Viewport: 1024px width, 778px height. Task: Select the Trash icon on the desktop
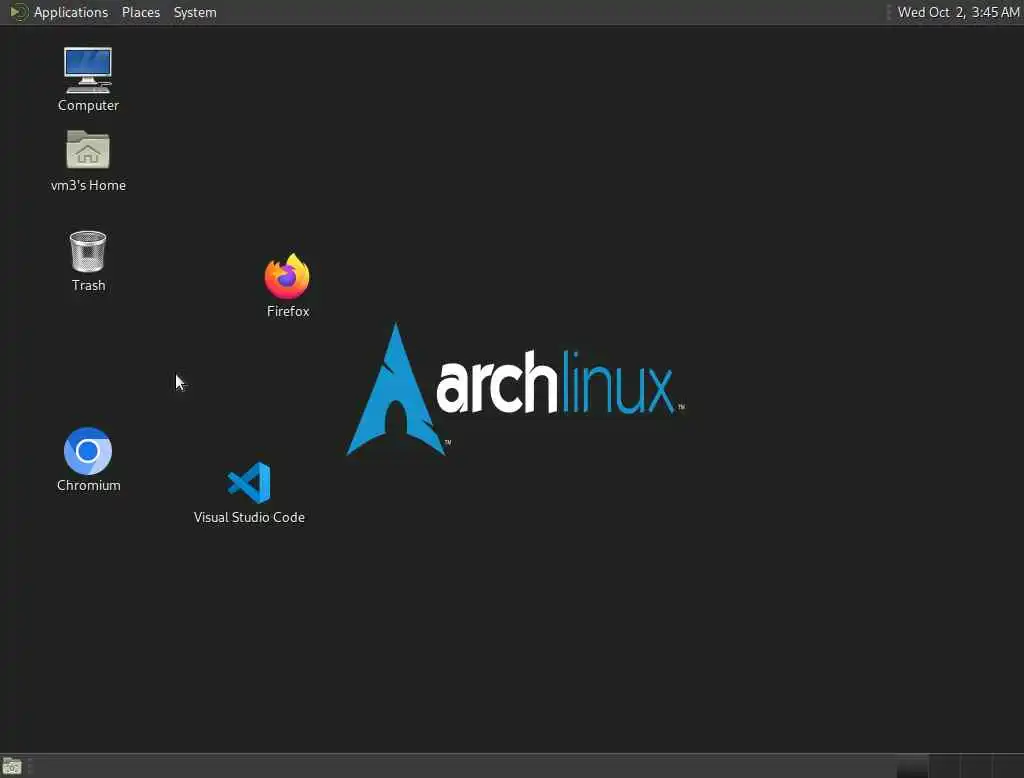[88, 251]
